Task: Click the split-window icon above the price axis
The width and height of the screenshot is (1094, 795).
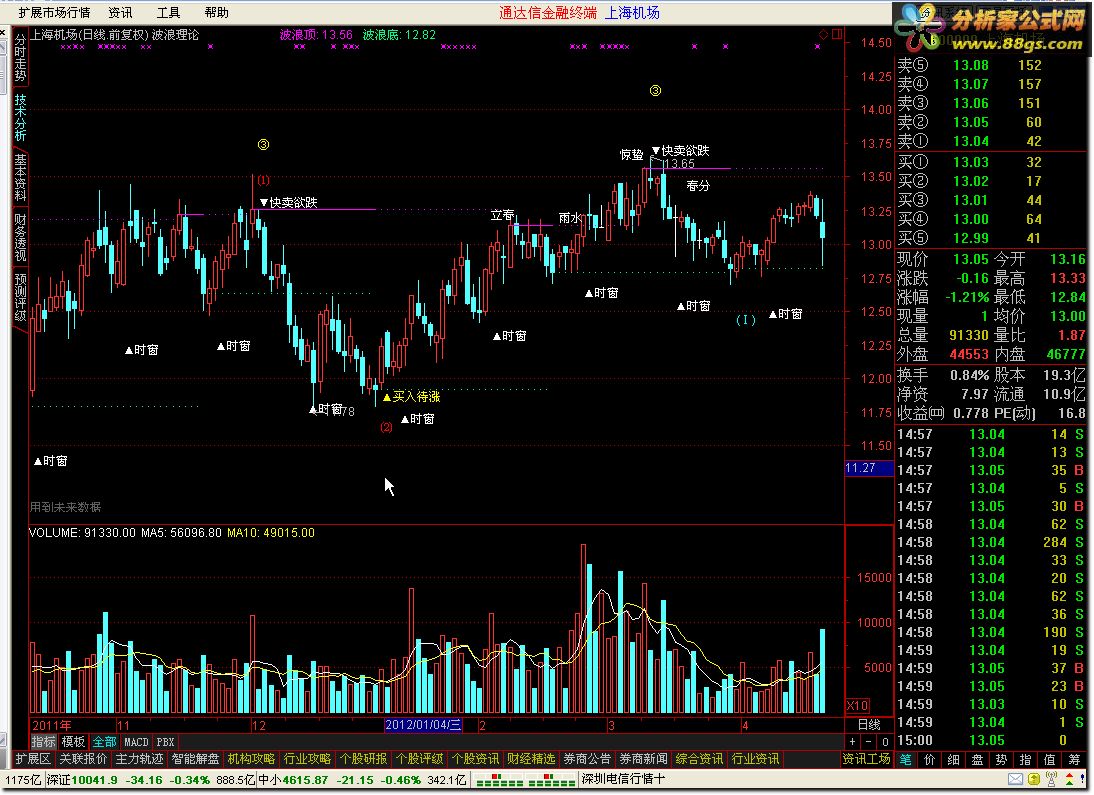Action: [837, 34]
